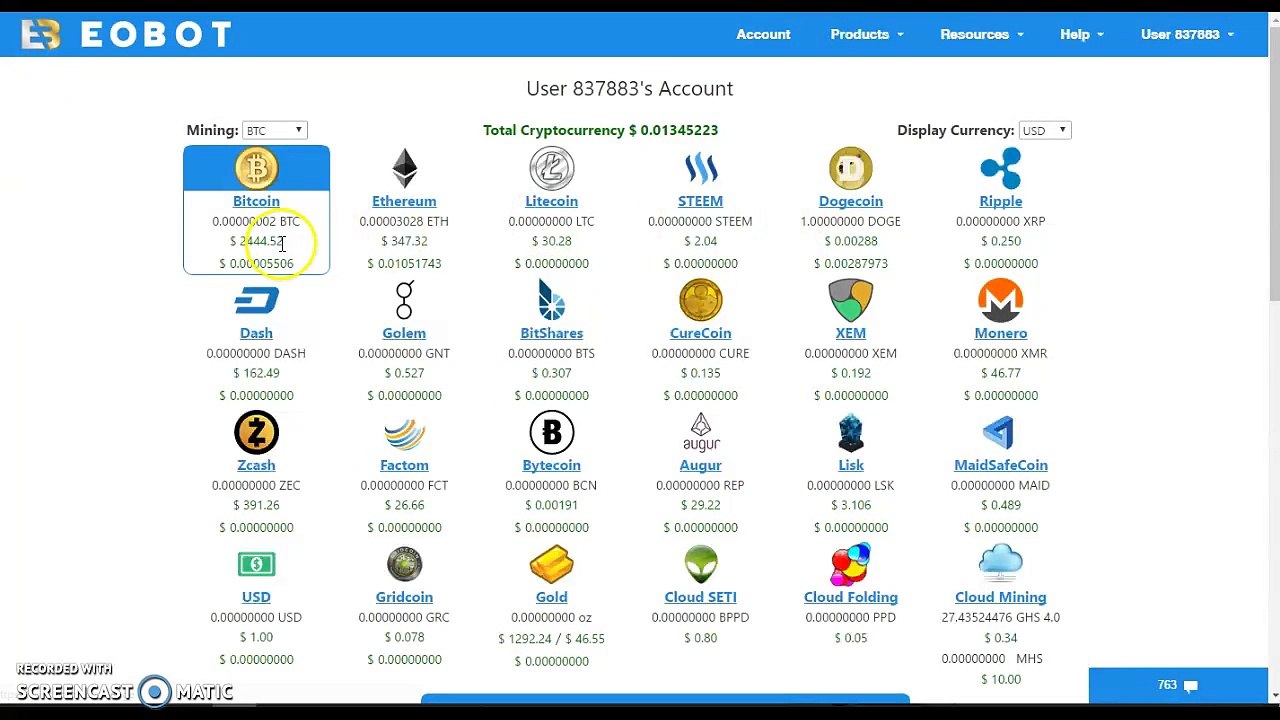Image resolution: width=1280 pixels, height=720 pixels.
Task: Open the Bitcoin link
Action: click(256, 201)
